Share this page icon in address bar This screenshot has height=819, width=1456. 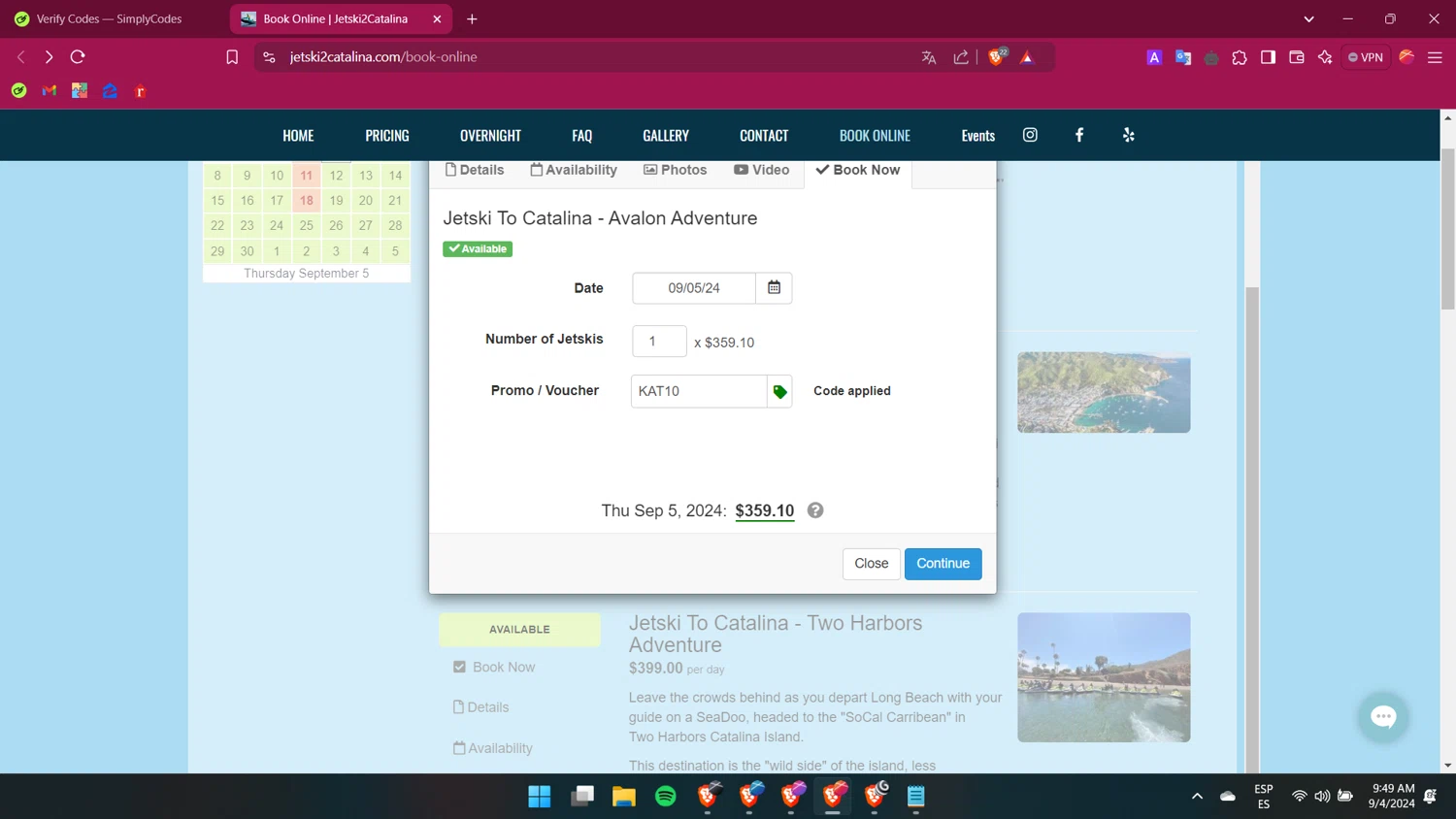click(961, 57)
